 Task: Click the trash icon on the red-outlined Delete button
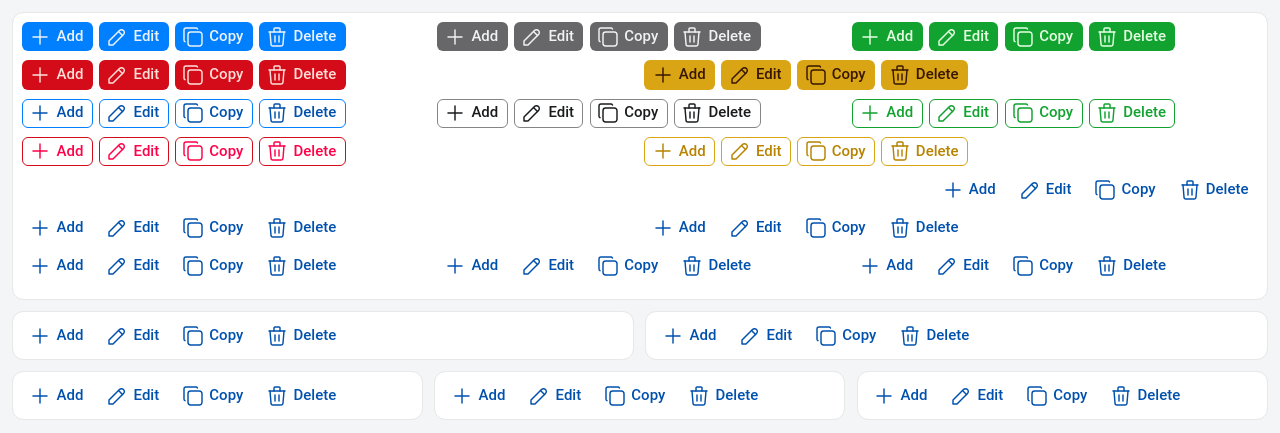(x=278, y=152)
